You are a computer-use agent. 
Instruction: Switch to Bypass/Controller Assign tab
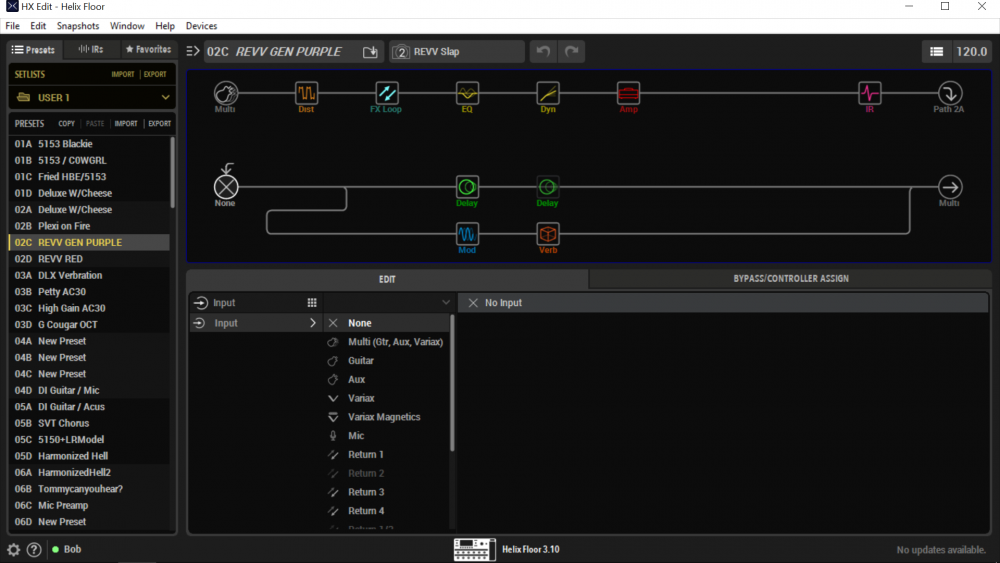[x=790, y=279]
